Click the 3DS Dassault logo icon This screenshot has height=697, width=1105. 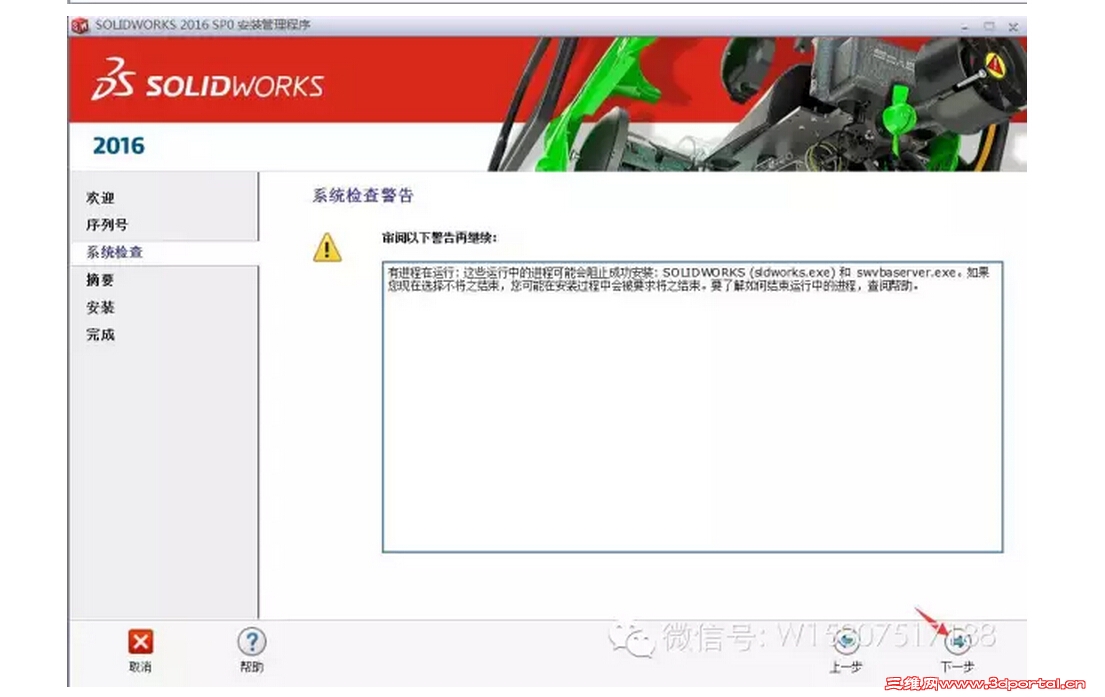117,82
